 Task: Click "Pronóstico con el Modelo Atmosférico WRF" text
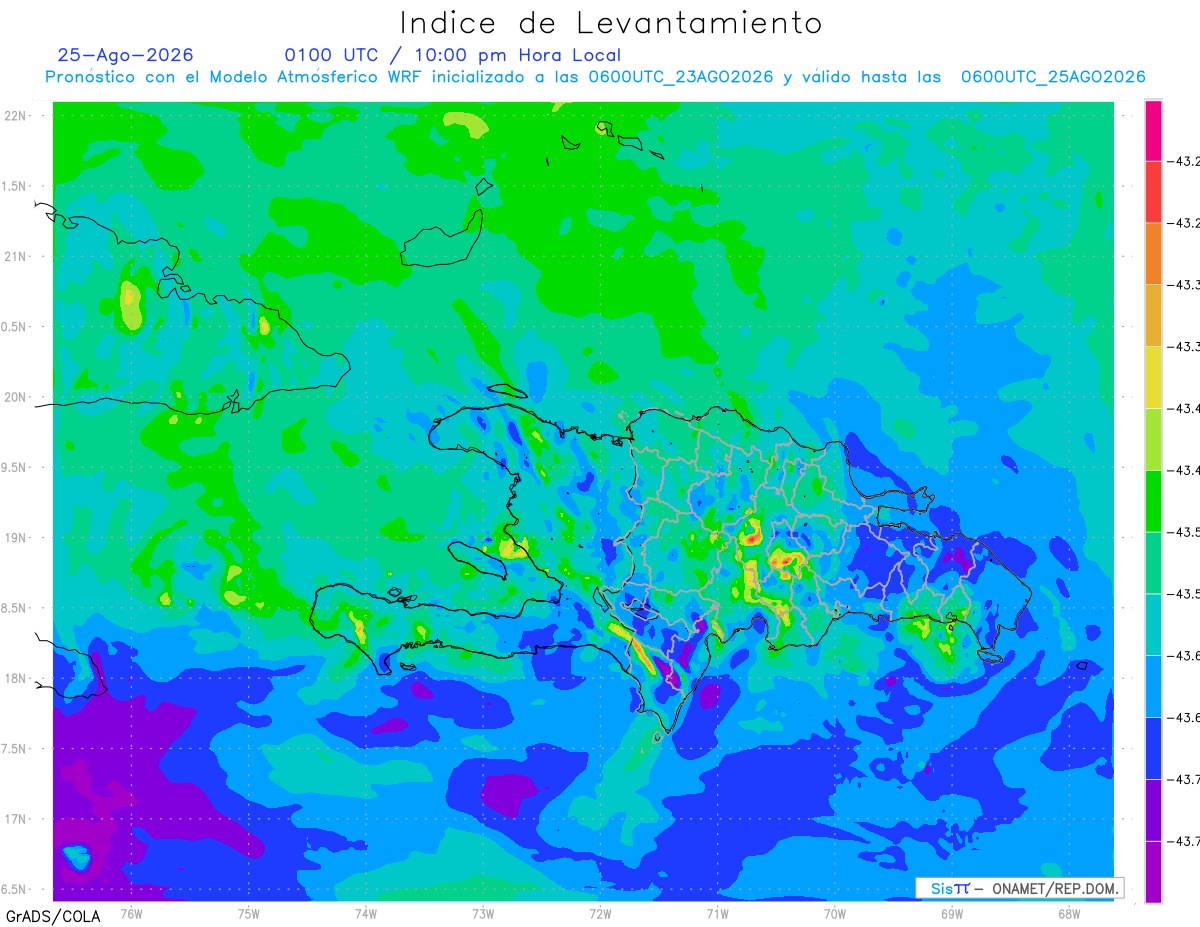click(233, 77)
